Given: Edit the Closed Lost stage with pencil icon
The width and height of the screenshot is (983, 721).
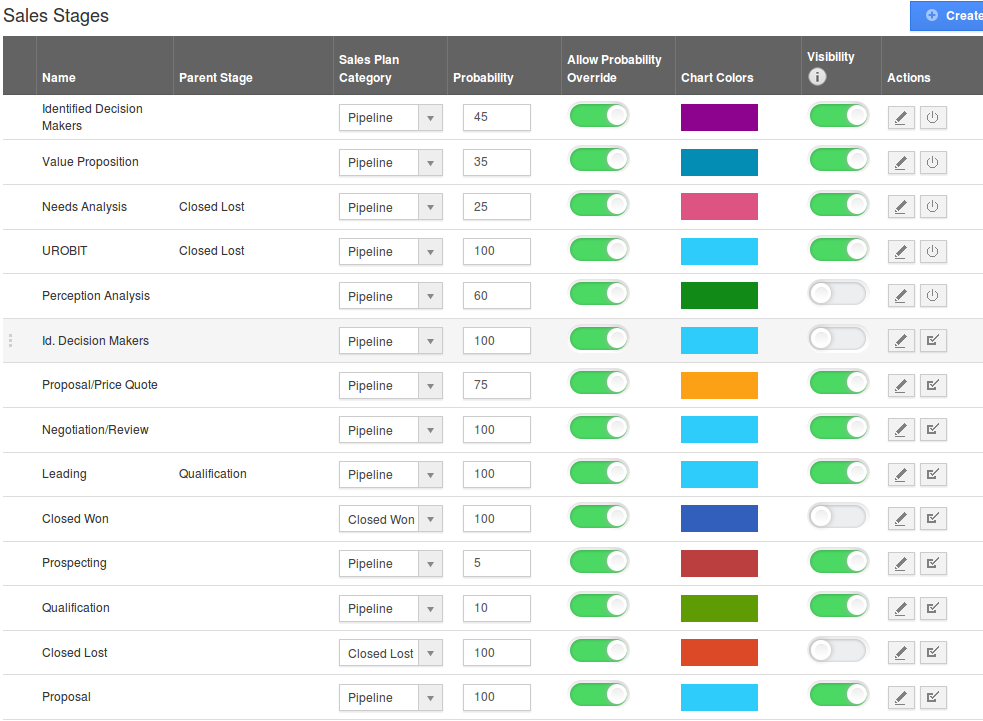Looking at the screenshot, I should pos(901,653).
